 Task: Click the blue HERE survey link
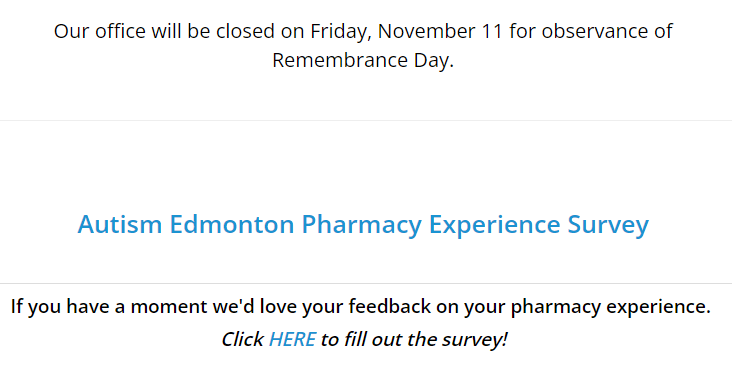coord(292,339)
